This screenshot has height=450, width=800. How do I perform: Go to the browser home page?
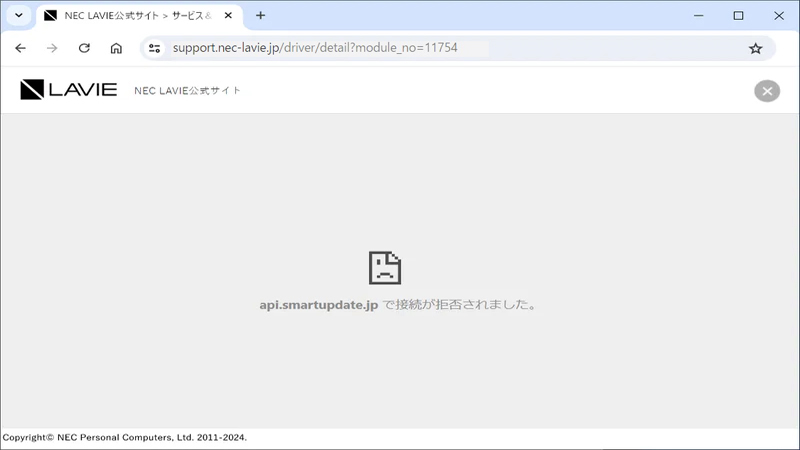point(116,48)
